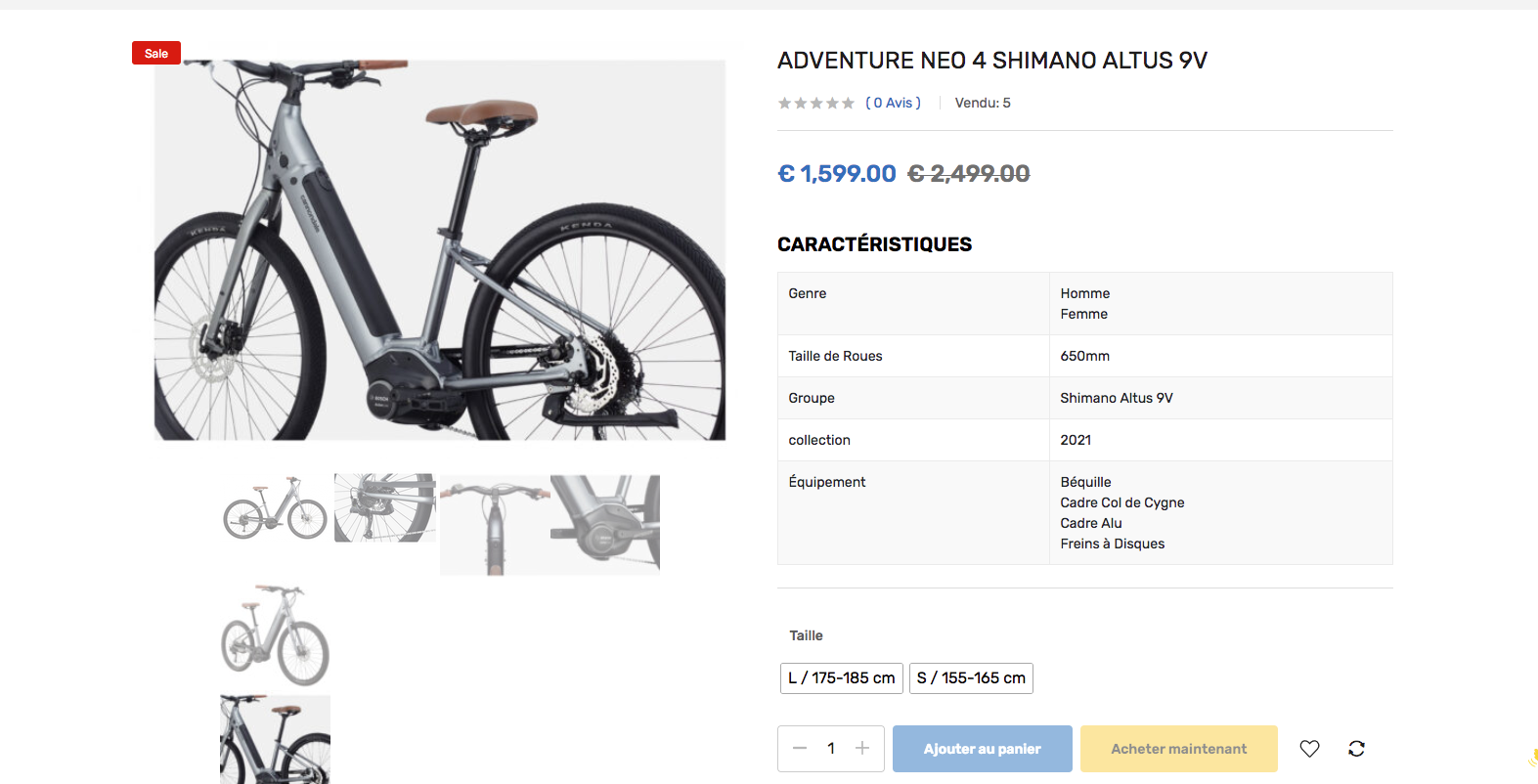The height and width of the screenshot is (784, 1538).
Task: Click the compare refresh arrows icon
Action: pos(1356,749)
